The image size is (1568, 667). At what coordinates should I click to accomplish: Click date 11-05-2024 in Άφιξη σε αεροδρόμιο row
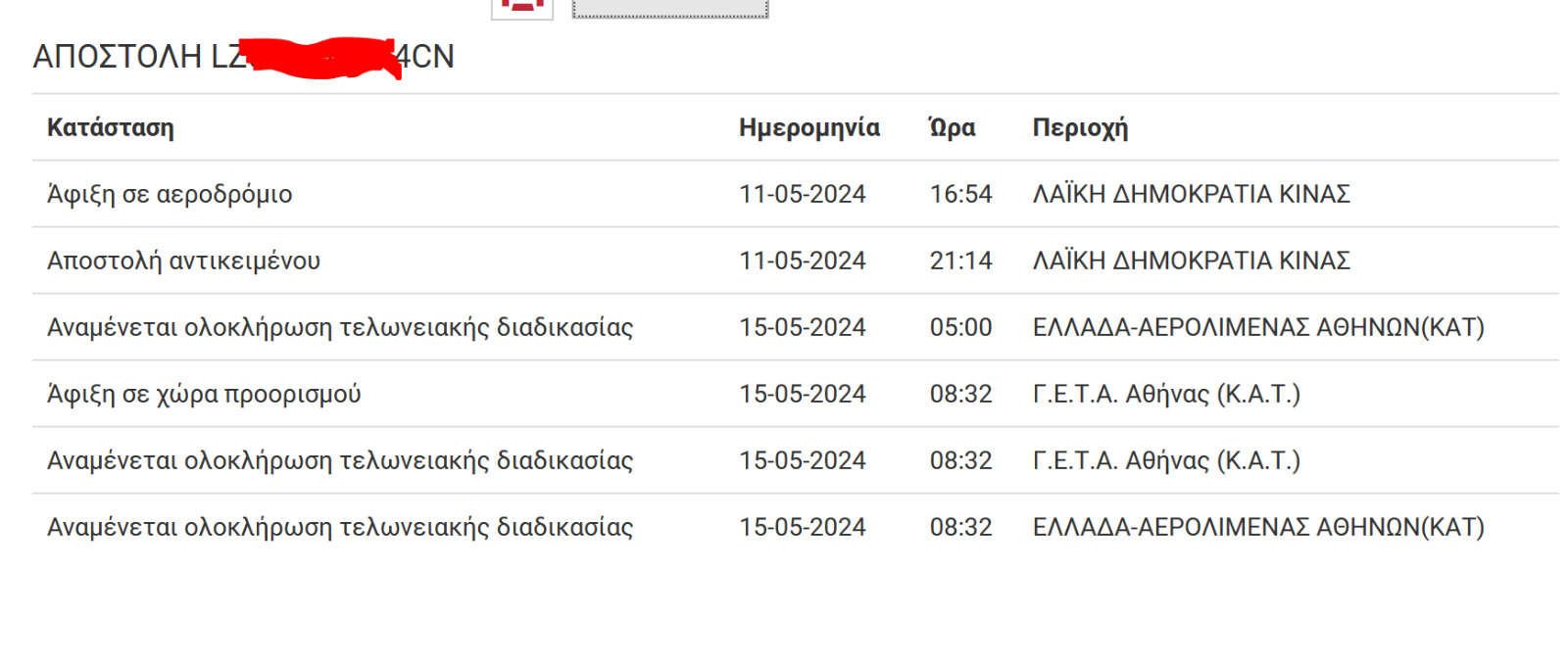tap(803, 194)
